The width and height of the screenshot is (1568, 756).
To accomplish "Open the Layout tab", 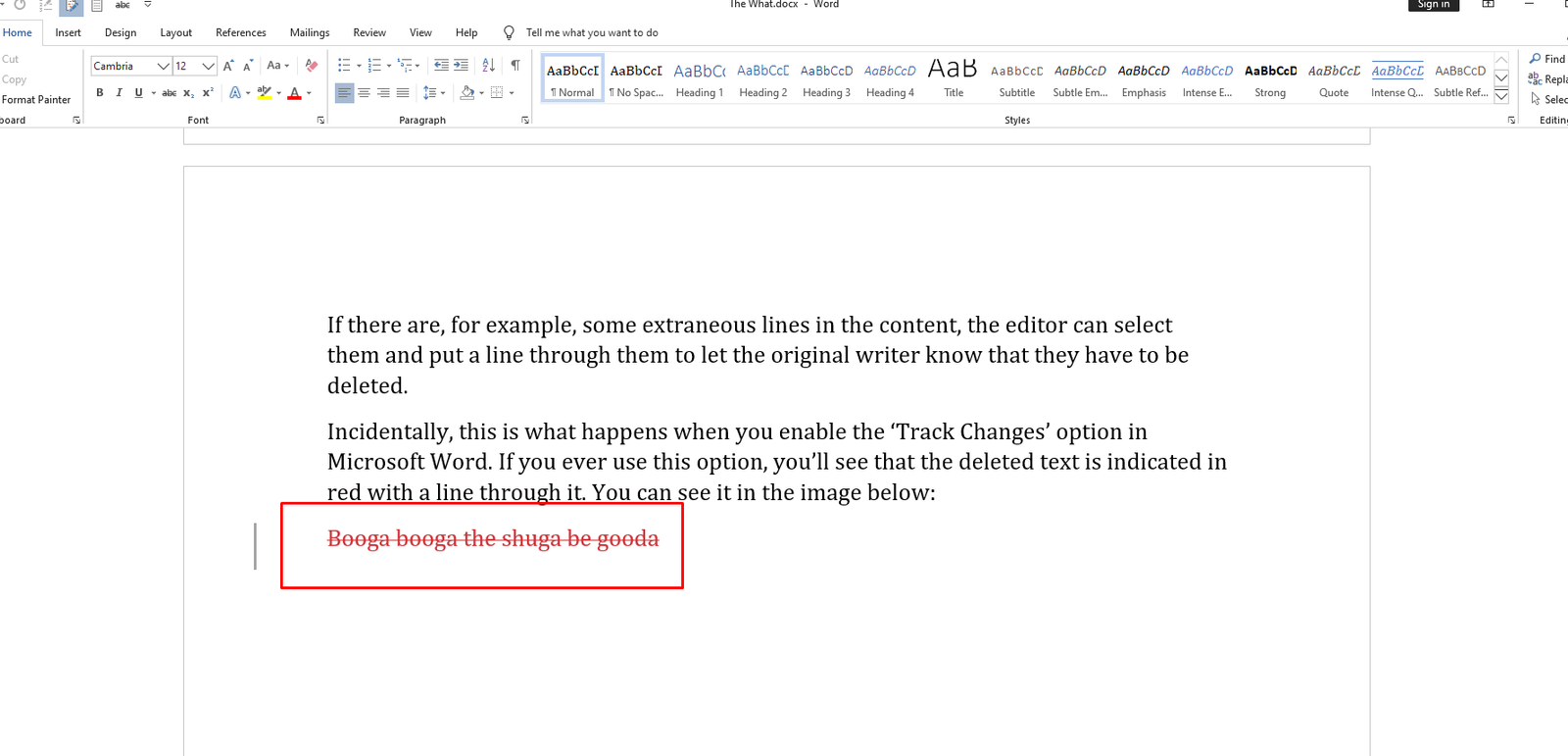I will pos(176,32).
